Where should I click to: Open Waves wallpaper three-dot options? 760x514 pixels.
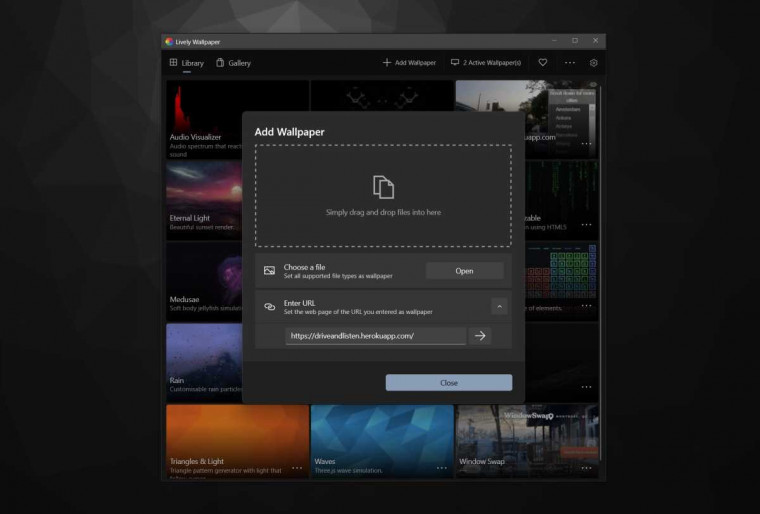tap(442, 468)
